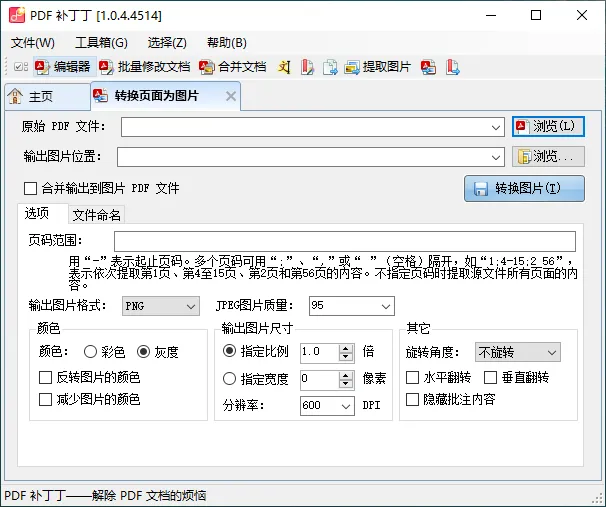Close the PDF 补丁丁 window
Screen dimensions: 606x507
pyautogui.click(x=582, y=15)
